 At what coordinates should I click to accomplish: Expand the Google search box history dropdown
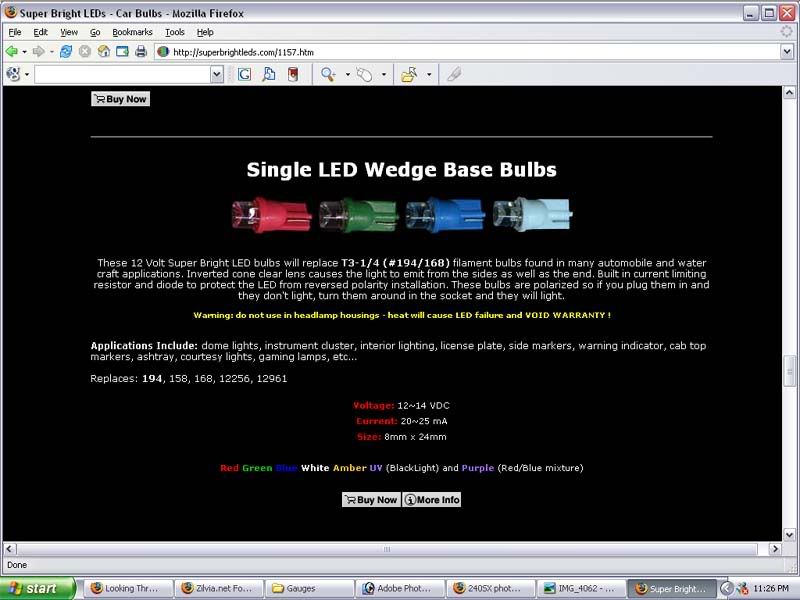(x=217, y=74)
